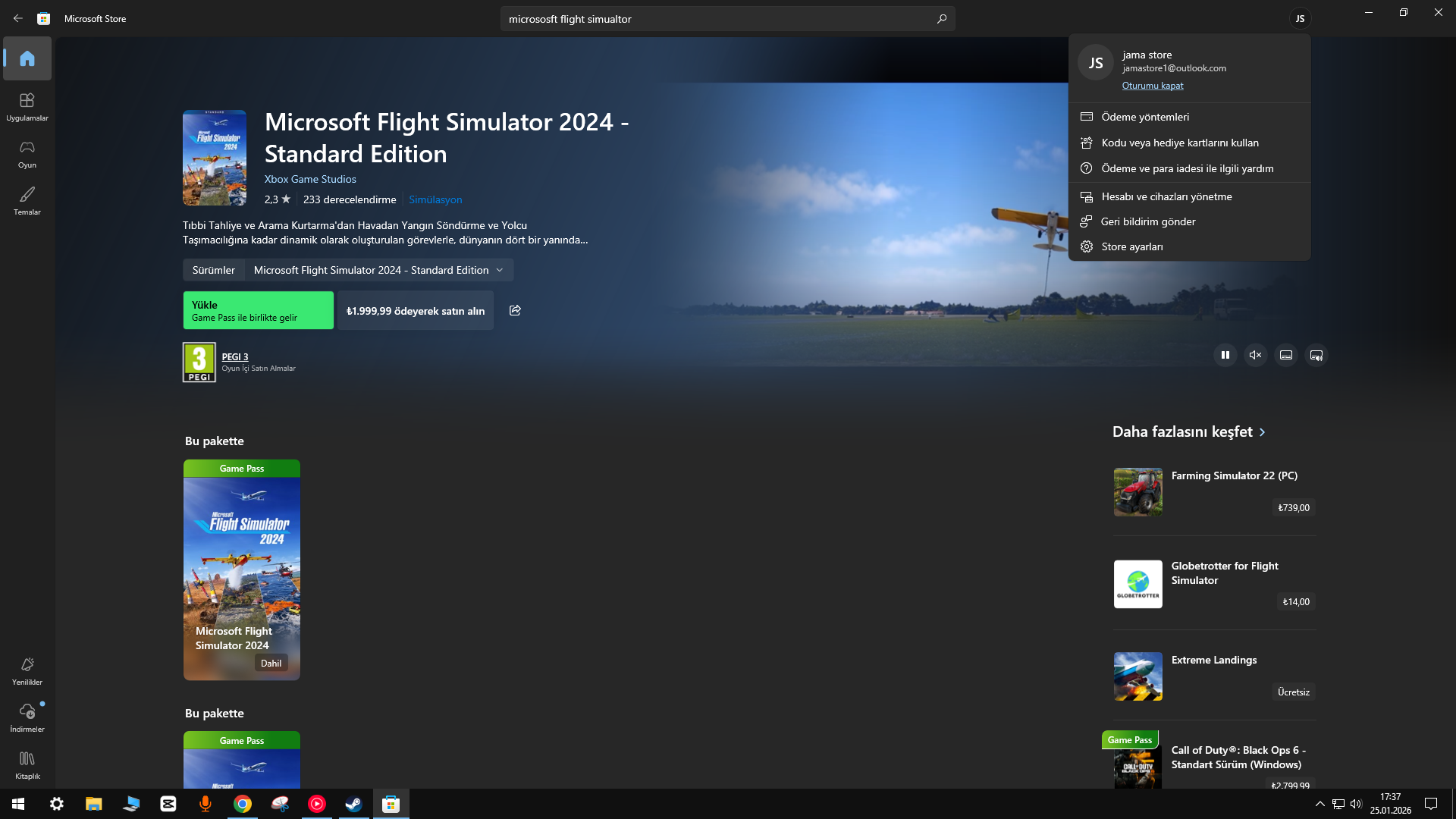Click the JS profile avatar button
1456x819 pixels.
pos(1300,19)
